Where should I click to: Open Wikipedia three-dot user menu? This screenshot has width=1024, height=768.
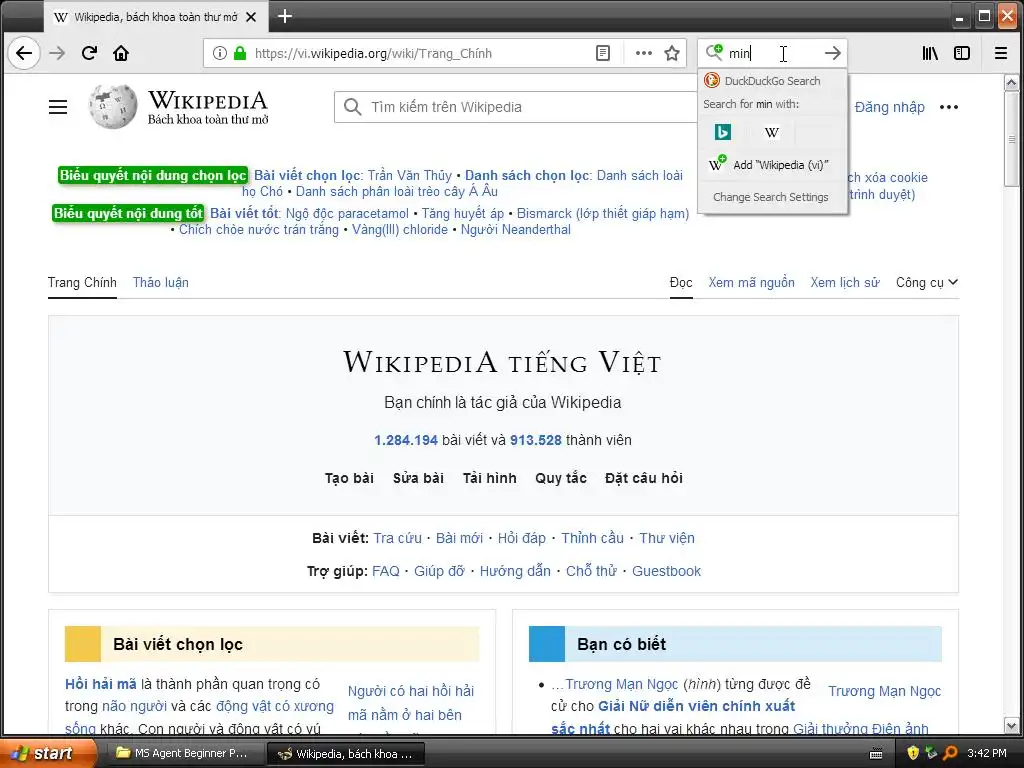pos(948,107)
